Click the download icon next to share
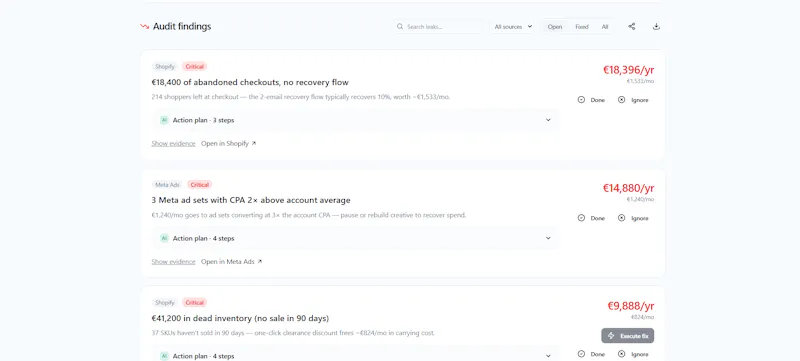Screen dimensions: 800x361 pyautogui.click(x=656, y=27)
